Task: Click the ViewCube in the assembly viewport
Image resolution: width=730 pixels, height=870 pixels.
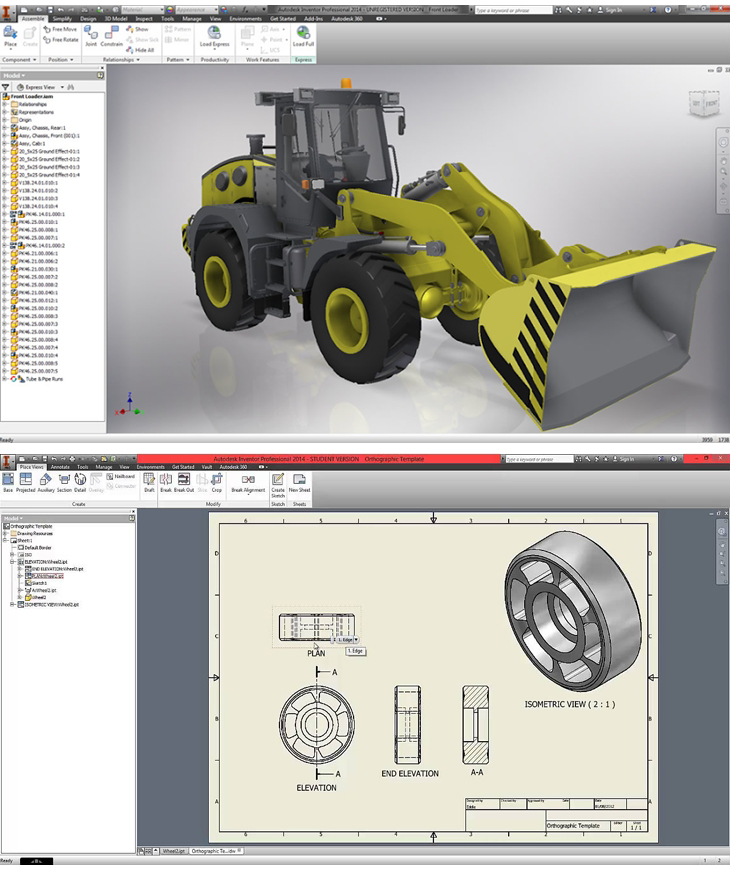Action: pos(704,104)
